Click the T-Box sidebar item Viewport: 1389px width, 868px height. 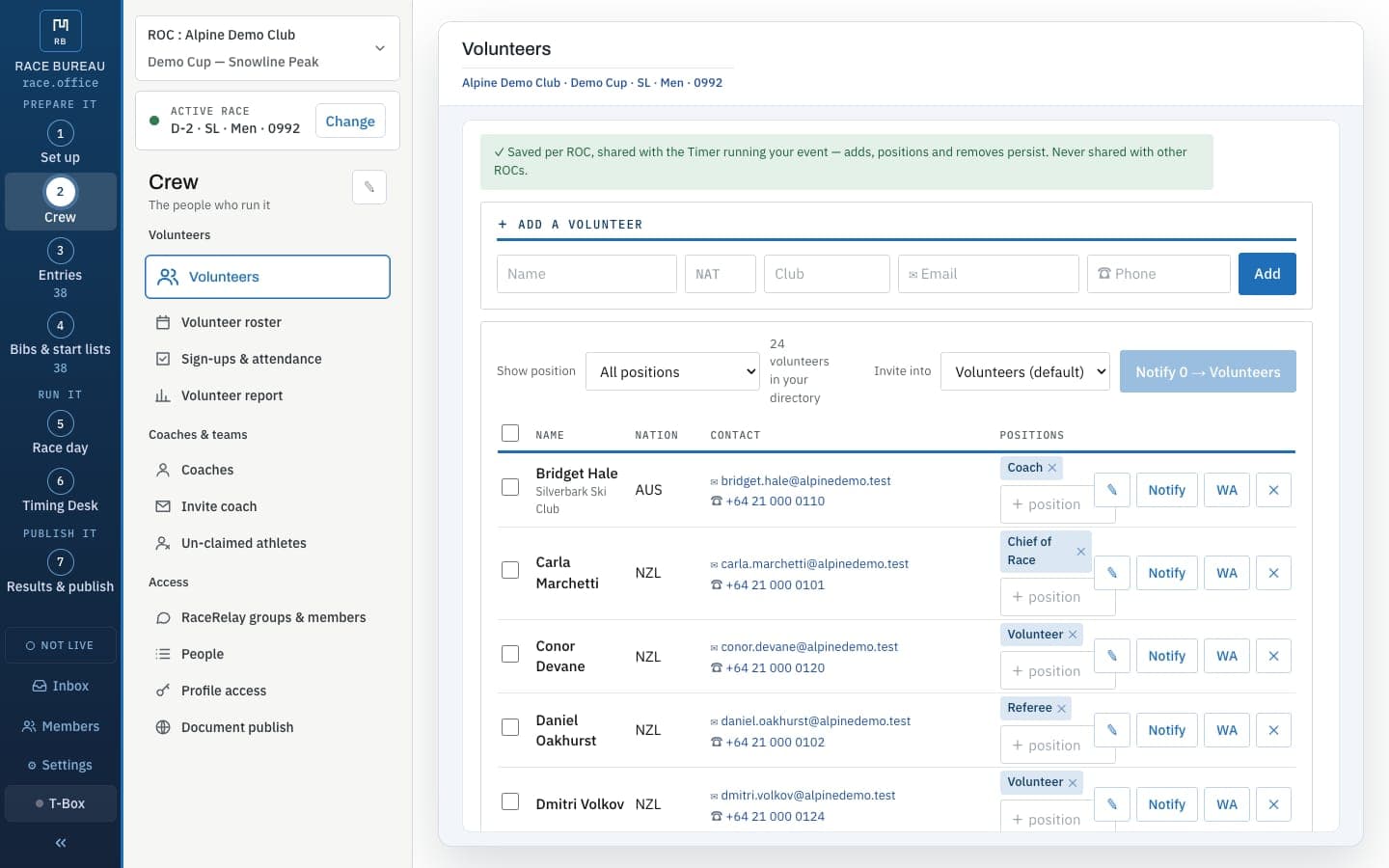[61, 803]
